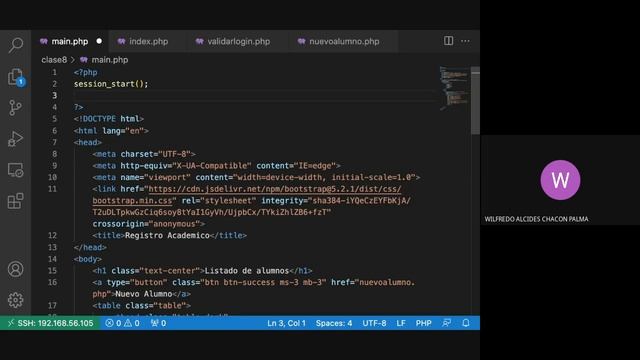Click the <!DOCTYPE html> line
640x360 pixels.
pos(109,119)
